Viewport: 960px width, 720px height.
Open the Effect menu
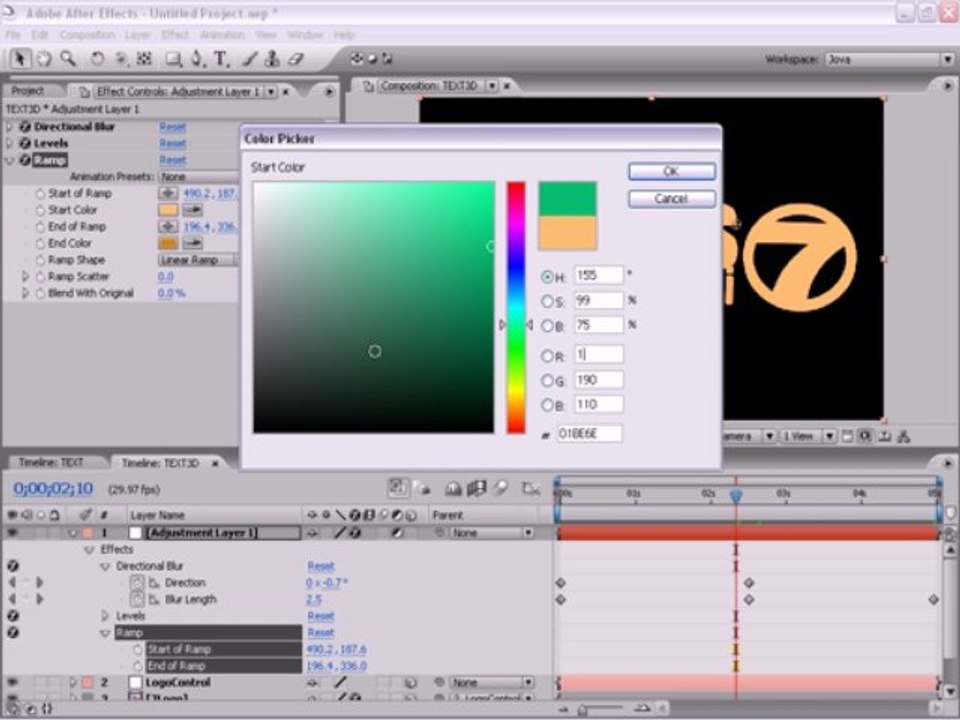coord(175,35)
